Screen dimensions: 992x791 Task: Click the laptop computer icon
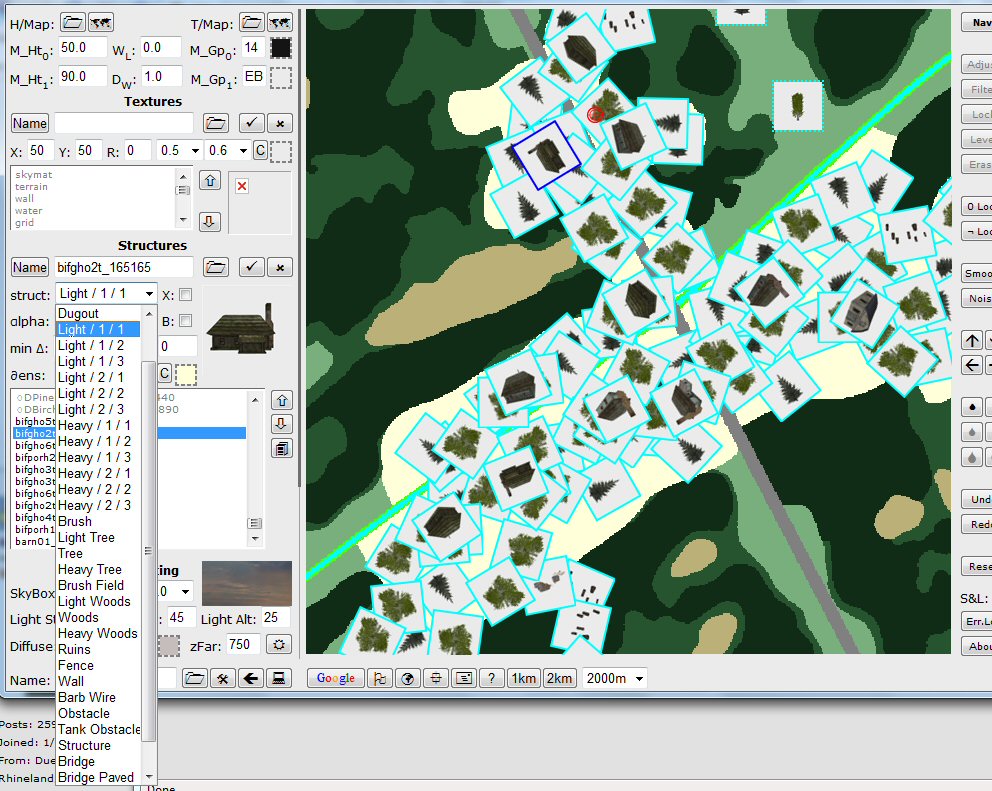pyautogui.click(x=278, y=678)
